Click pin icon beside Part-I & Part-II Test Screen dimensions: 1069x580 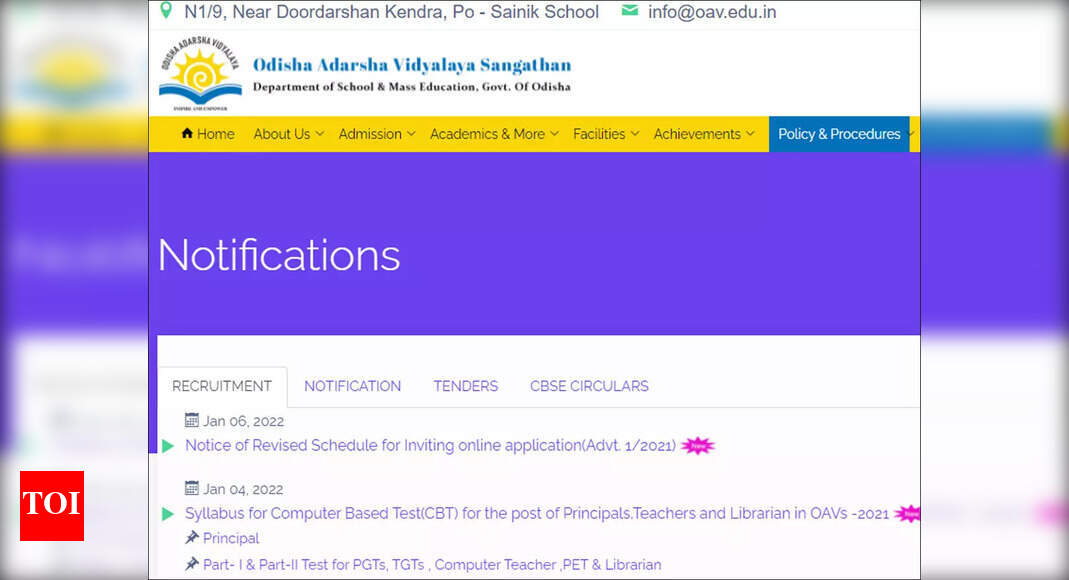pyautogui.click(x=192, y=564)
